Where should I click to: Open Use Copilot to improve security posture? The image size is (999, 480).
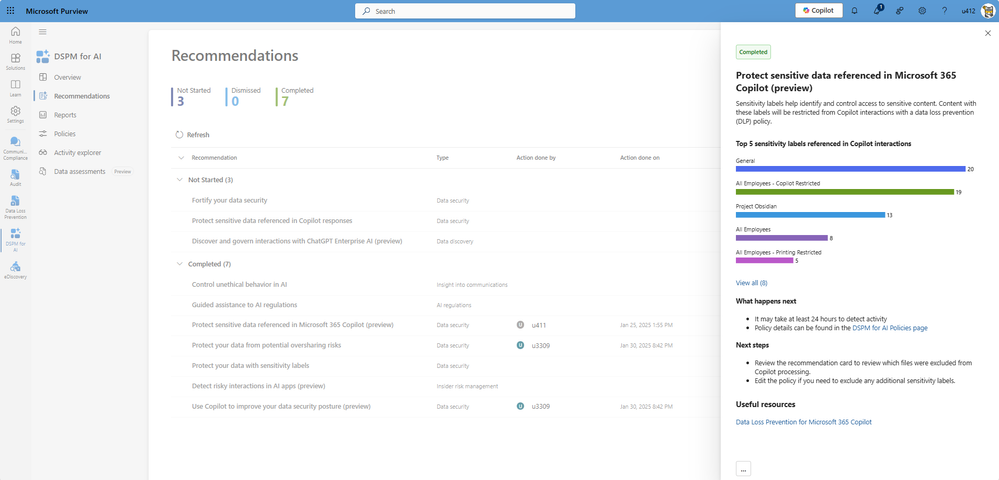tap(281, 406)
